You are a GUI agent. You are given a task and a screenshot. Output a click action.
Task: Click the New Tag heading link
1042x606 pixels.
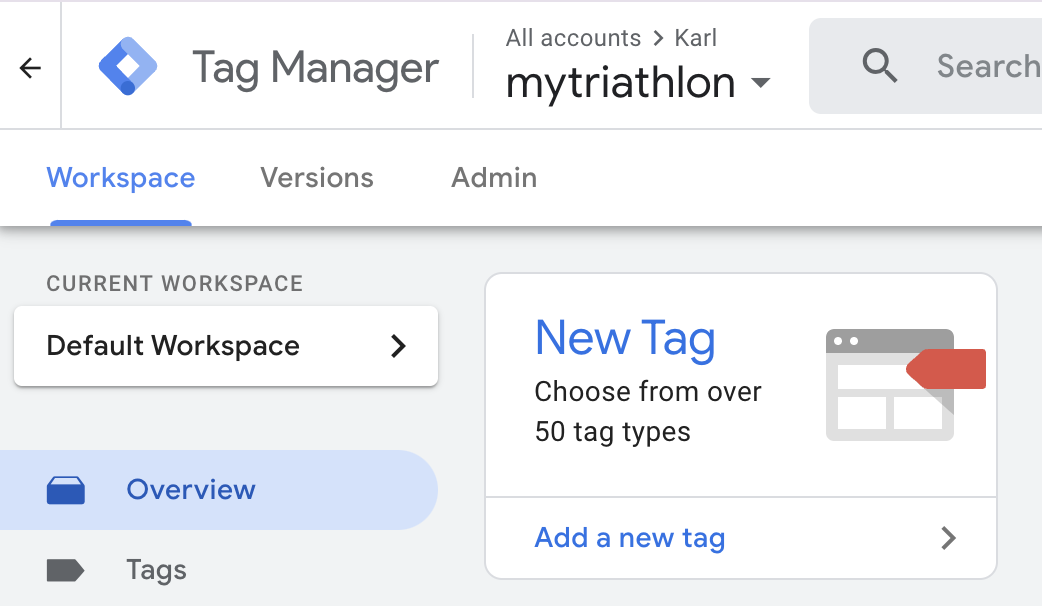(625, 338)
